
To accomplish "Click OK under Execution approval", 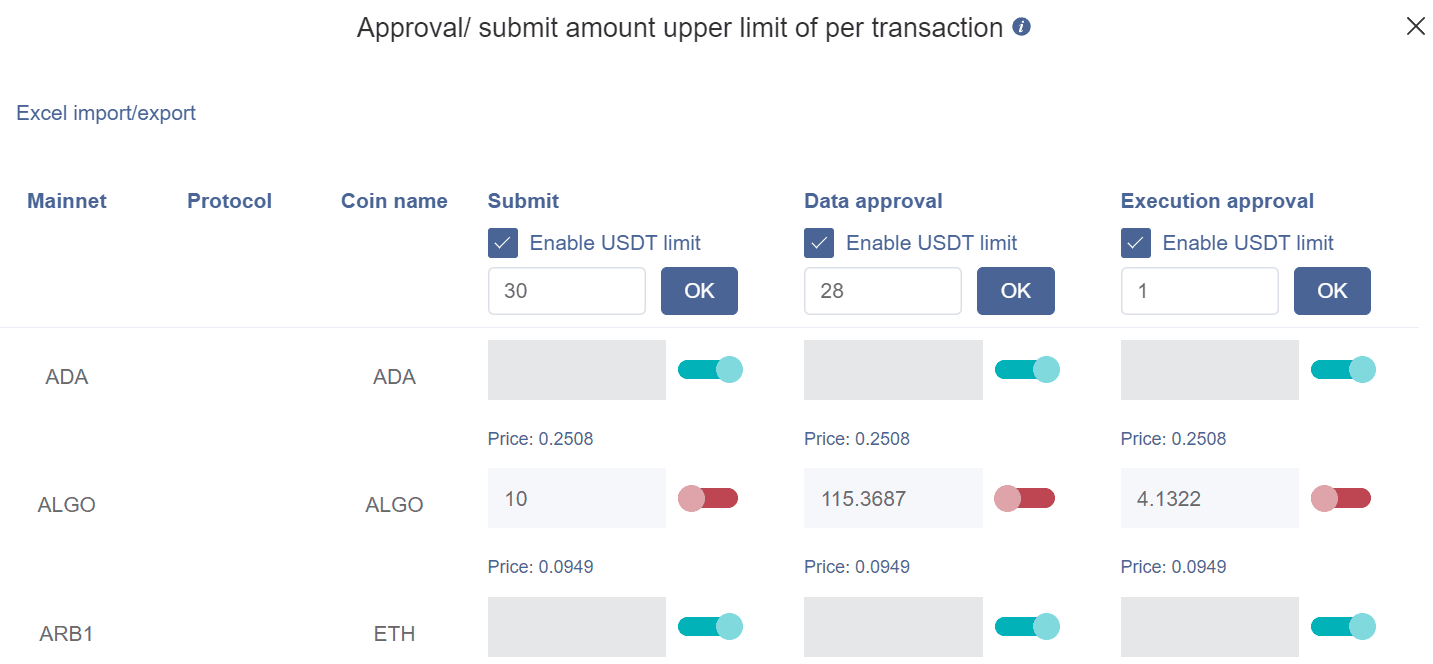I will click(x=1332, y=290).
